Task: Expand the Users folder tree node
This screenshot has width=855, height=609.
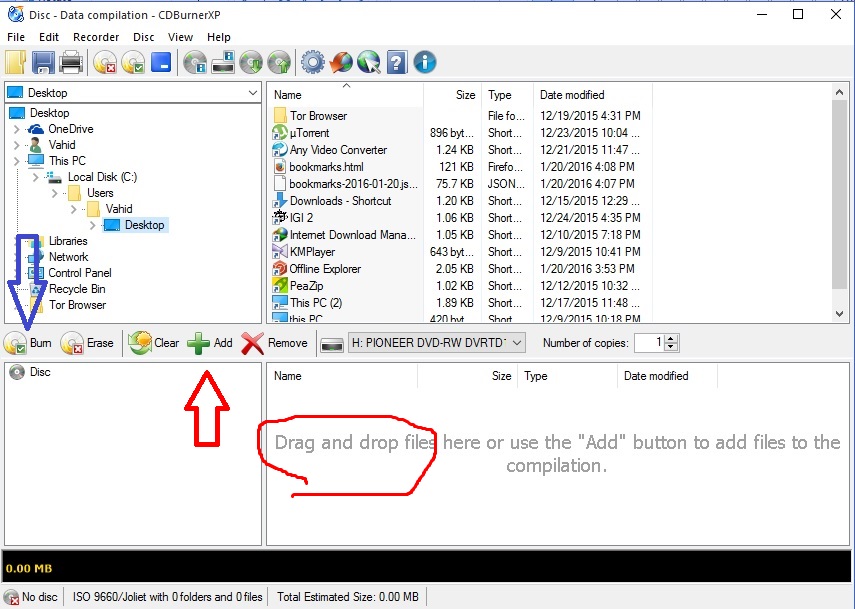Action: (55, 193)
